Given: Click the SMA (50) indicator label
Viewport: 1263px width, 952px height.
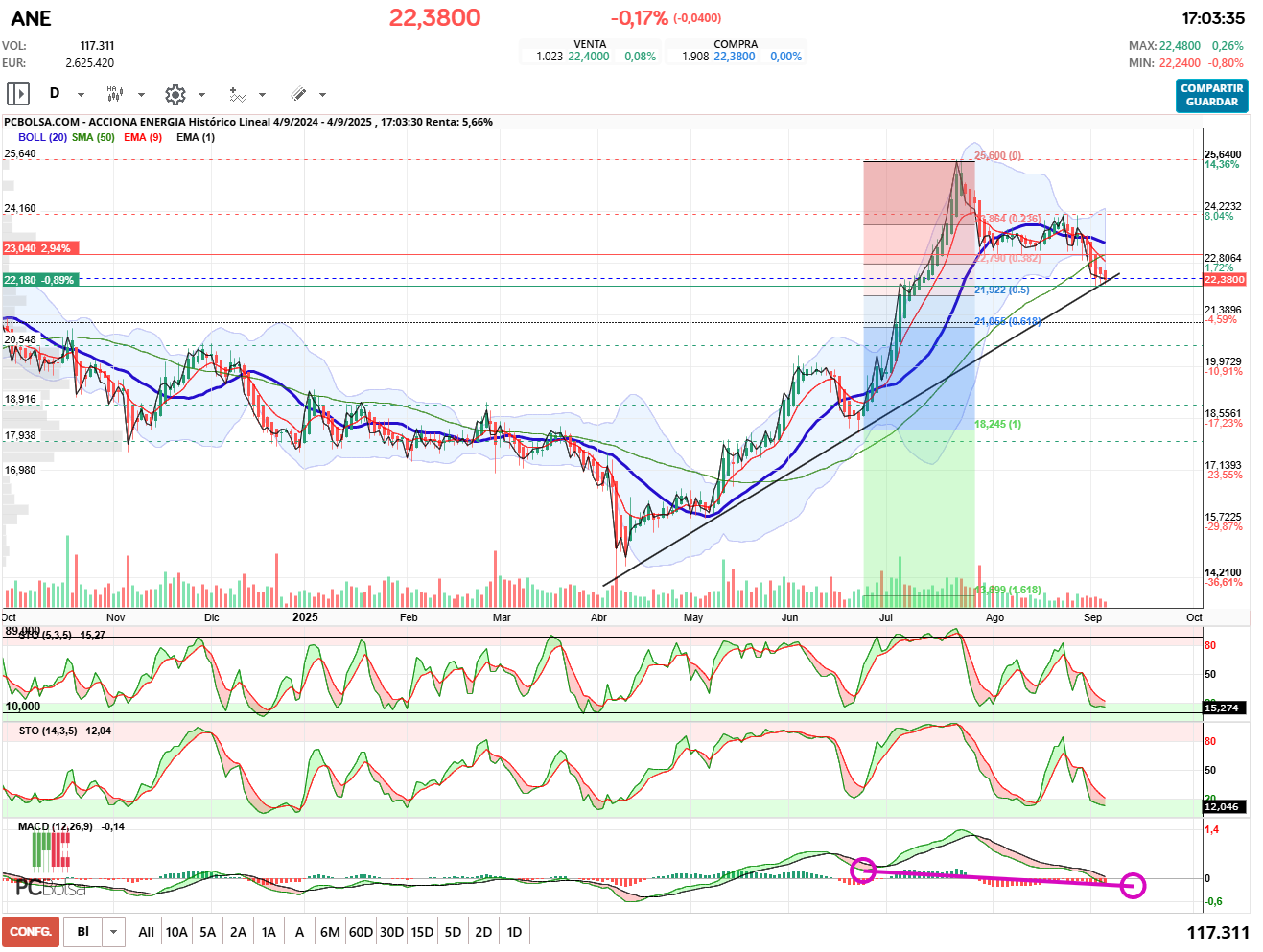Looking at the screenshot, I should point(93,137).
